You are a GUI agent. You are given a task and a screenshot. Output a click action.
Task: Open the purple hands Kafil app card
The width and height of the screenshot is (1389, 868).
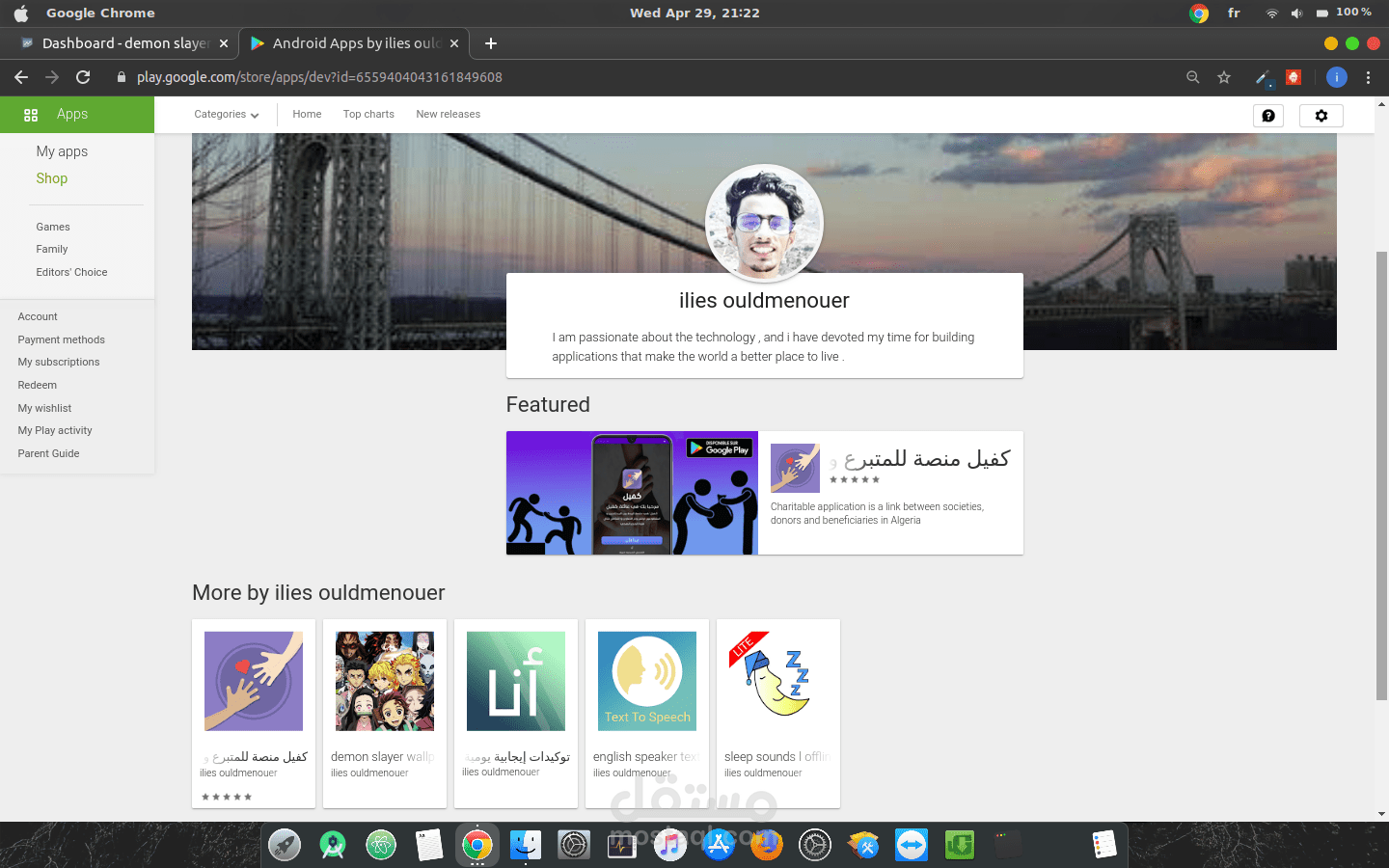254,714
